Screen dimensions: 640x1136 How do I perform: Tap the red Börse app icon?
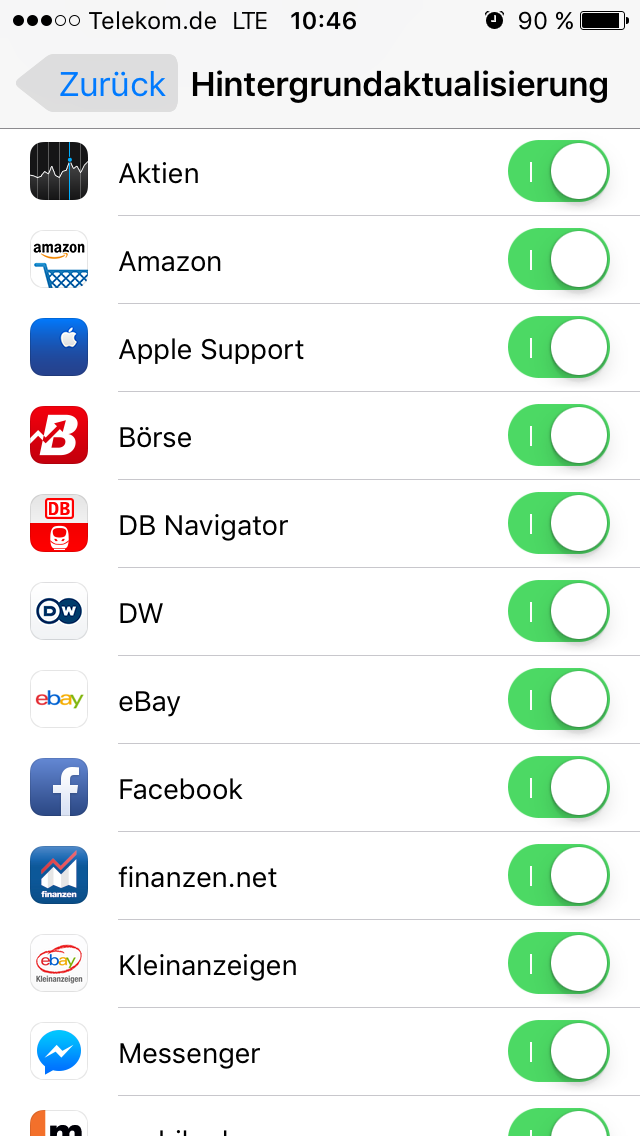(x=59, y=436)
